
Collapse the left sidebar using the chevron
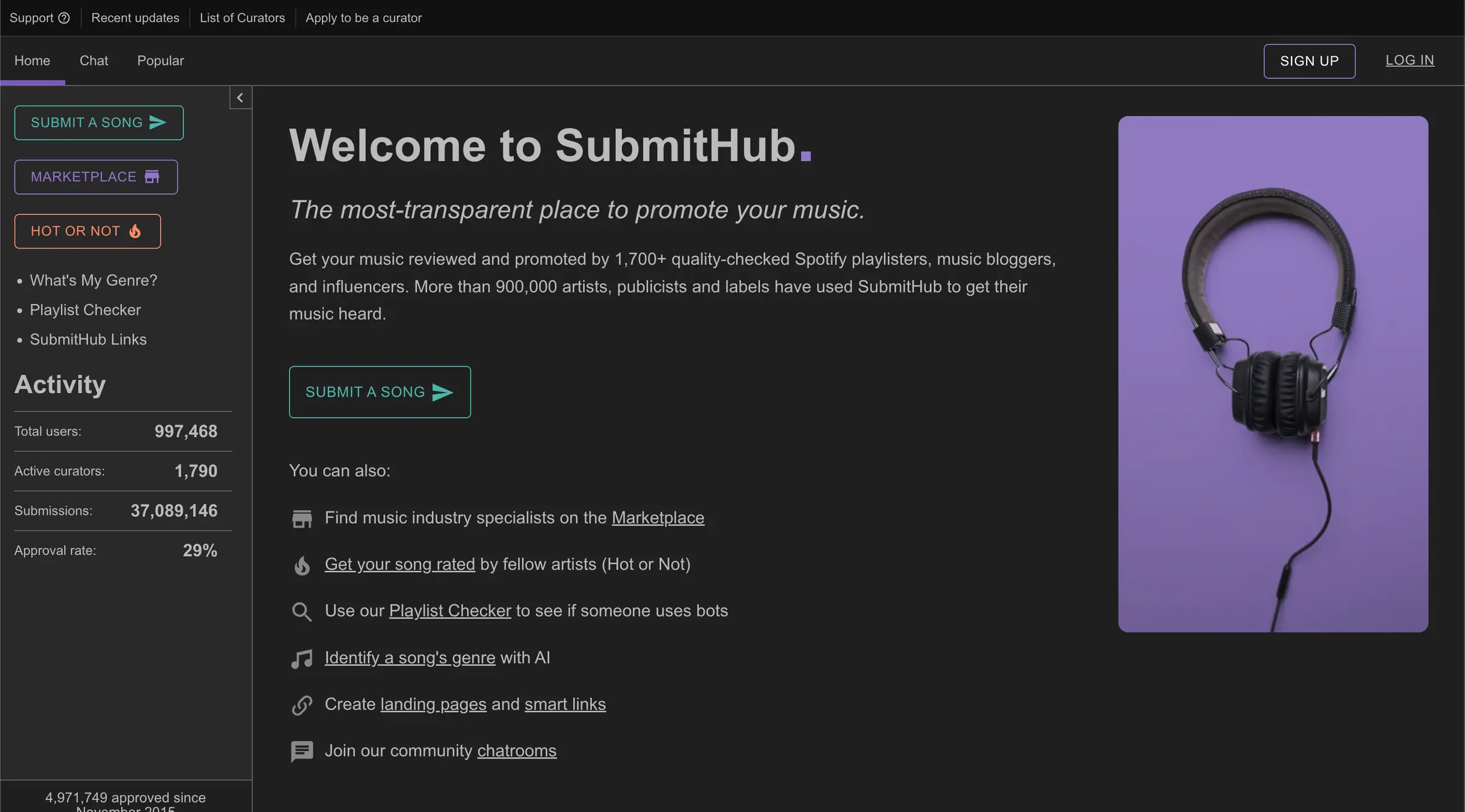[240, 97]
